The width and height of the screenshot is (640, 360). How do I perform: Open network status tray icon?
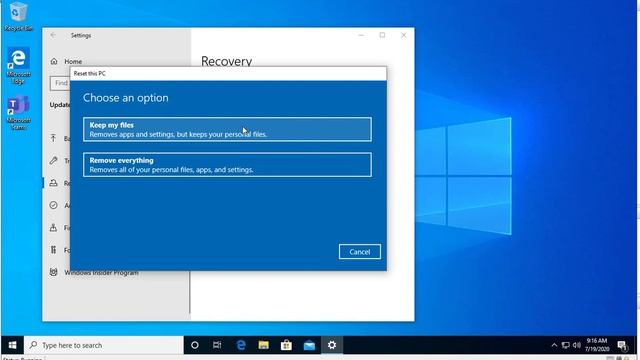pyautogui.click(x=565, y=345)
